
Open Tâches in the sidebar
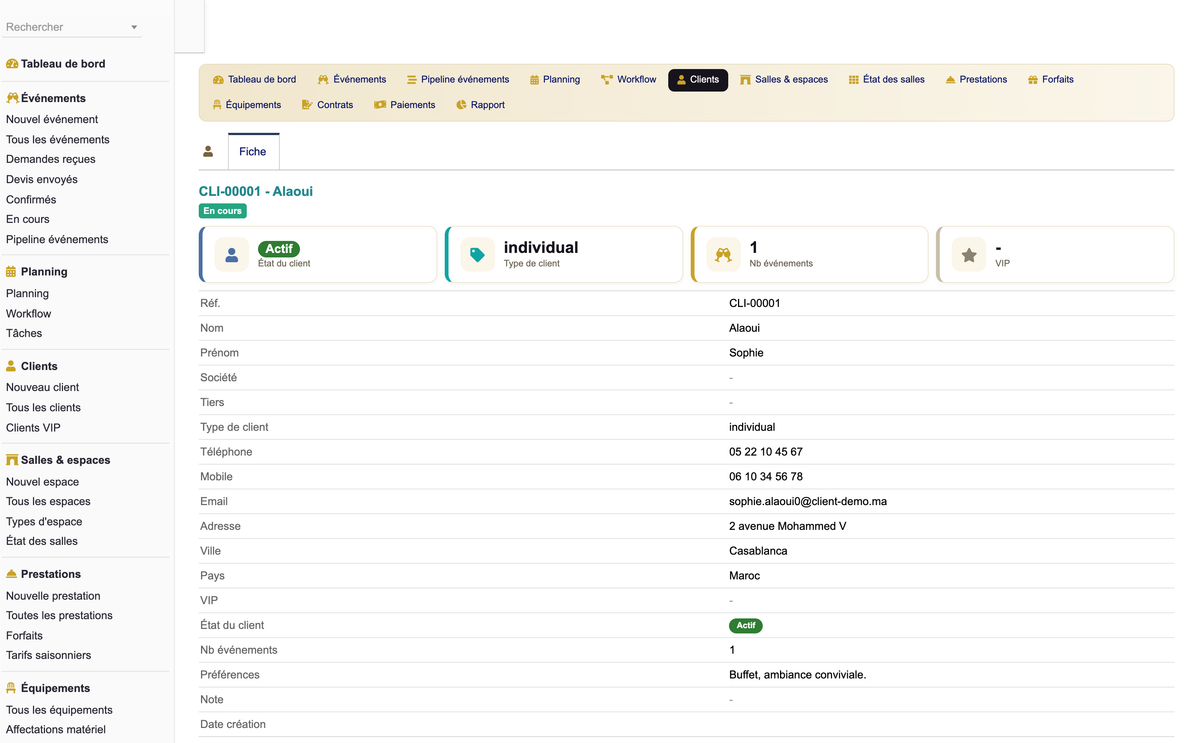pyautogui.click(x=24, y=333)
